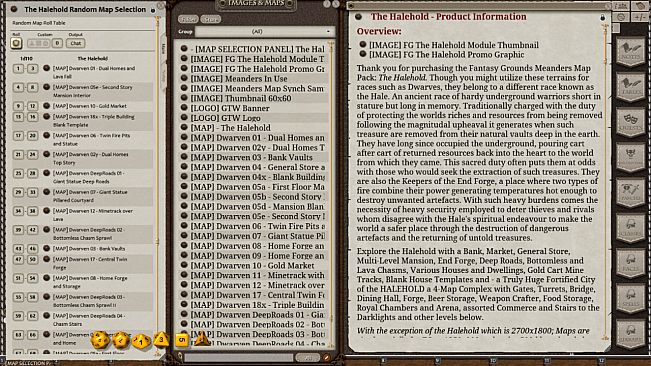Open the Classes sidebar button
This screenshot has width=651, height=366.
tap(630, 228)
